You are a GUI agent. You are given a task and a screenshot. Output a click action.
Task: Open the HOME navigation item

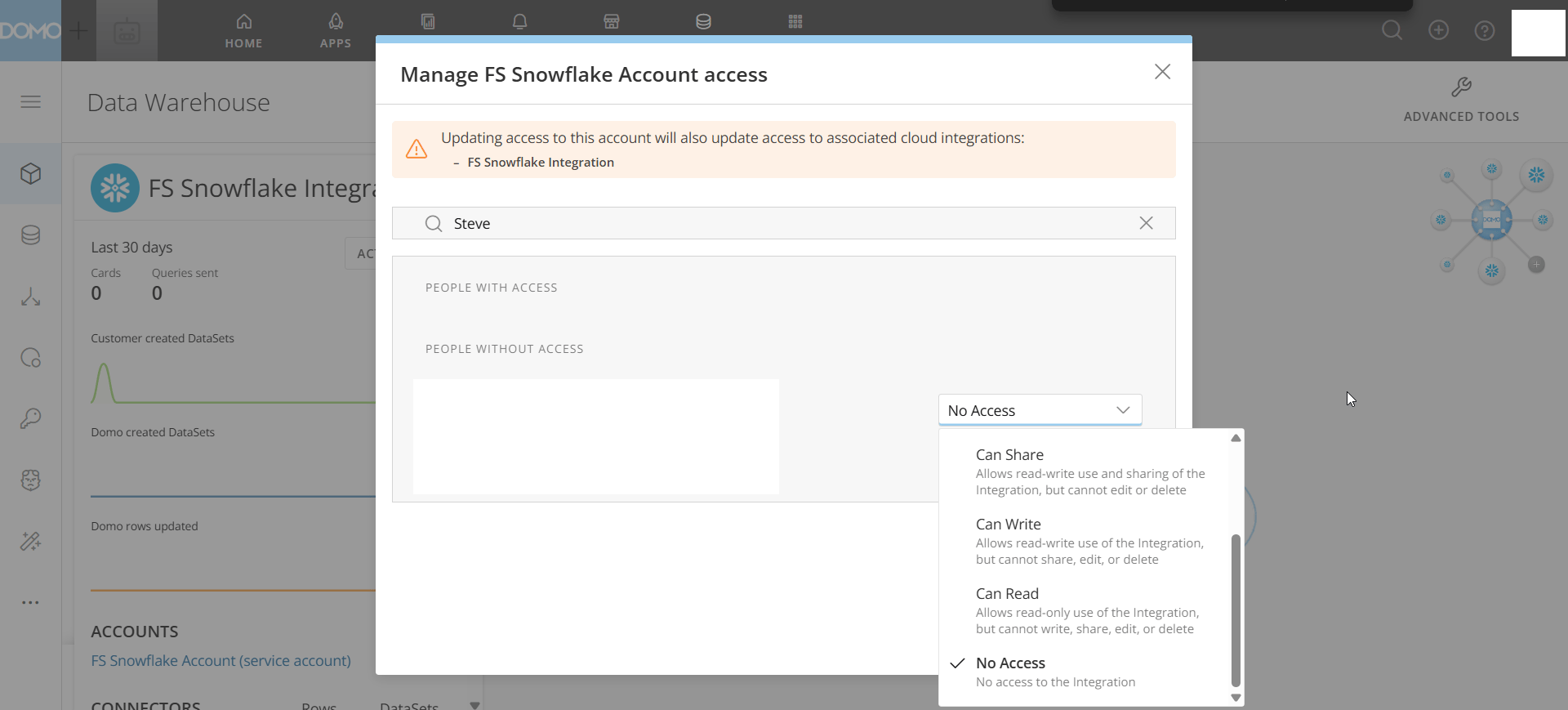(243, 30)
